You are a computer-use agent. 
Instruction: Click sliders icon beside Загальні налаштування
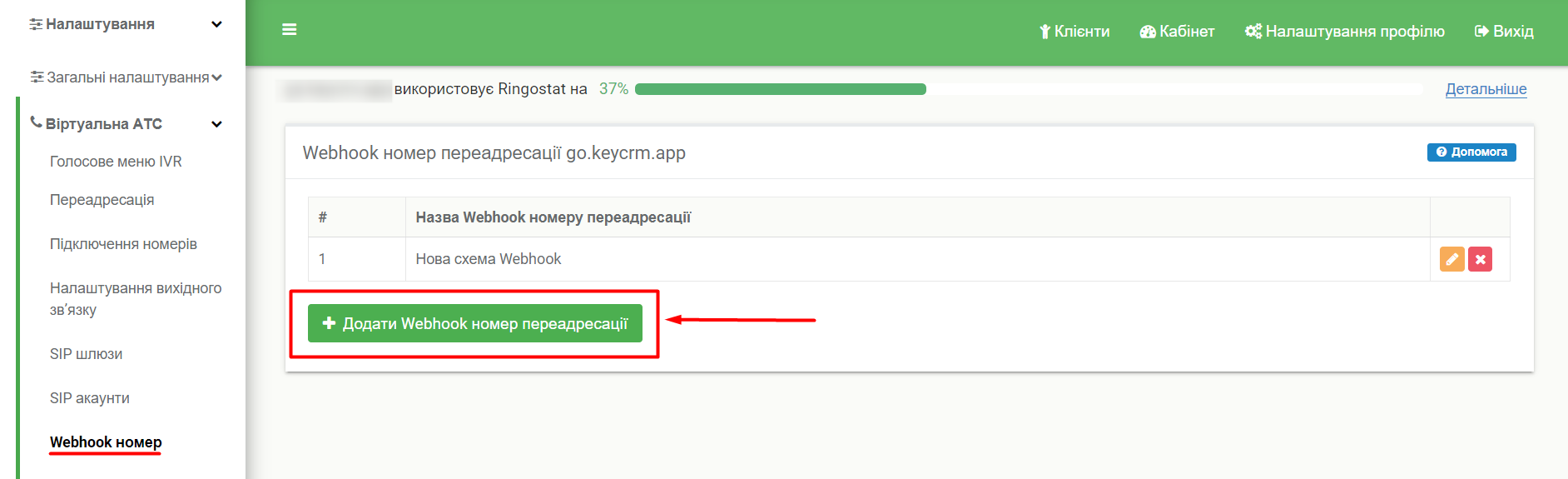37,77
